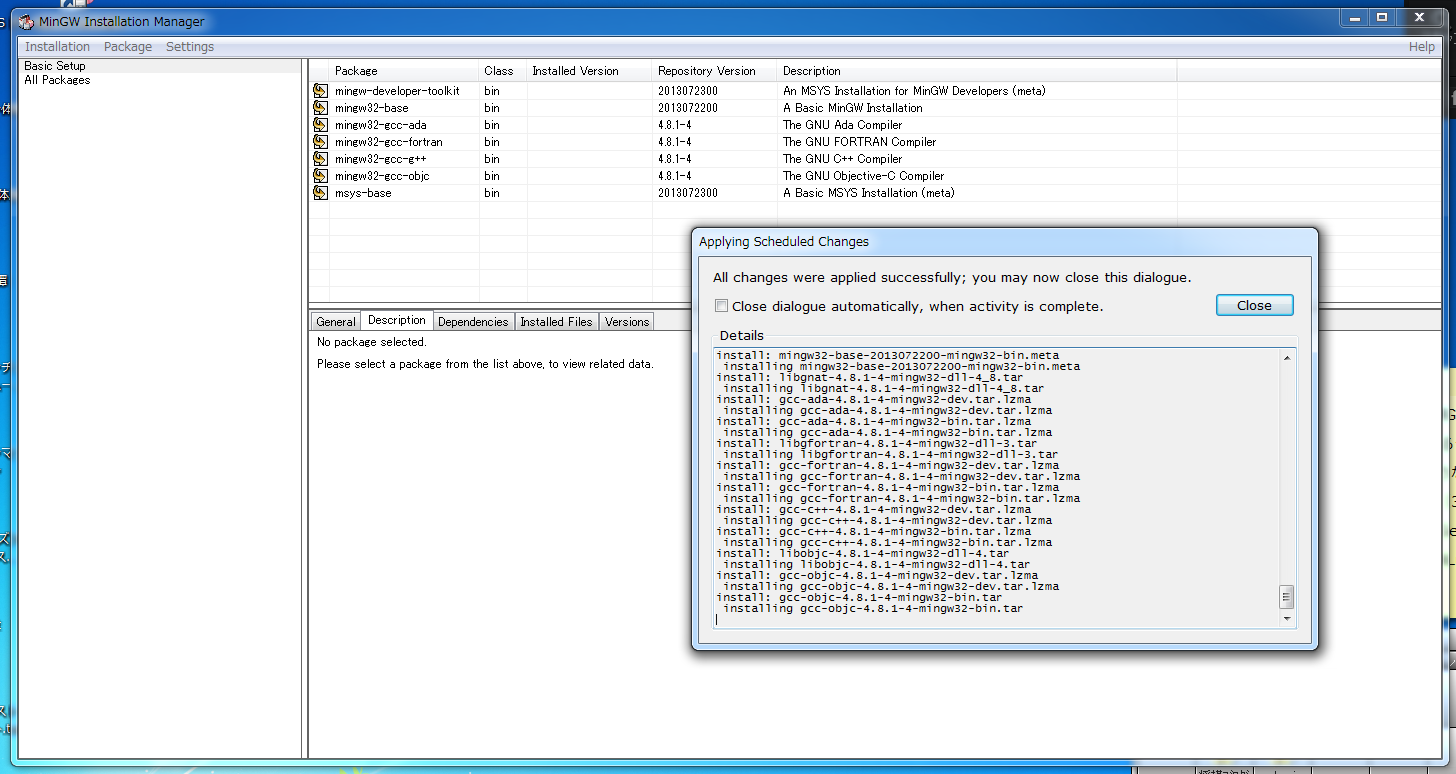
Task: Click 'The GNU Objective-C Compiler' description
Action: pos(863,176)
